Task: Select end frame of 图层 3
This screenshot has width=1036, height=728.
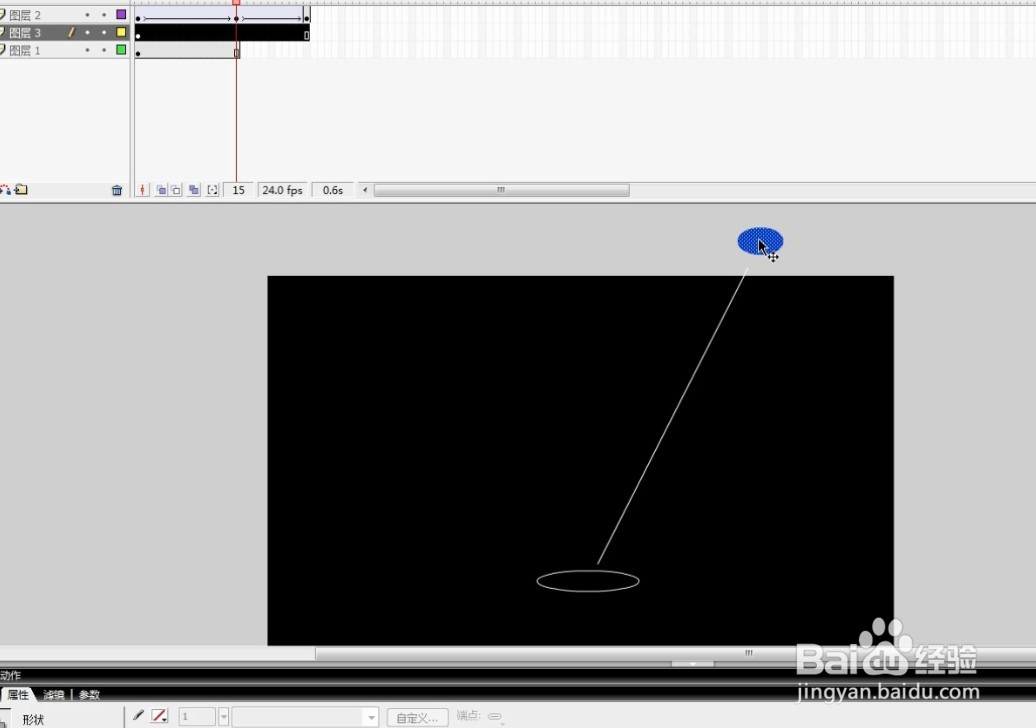Action: pyautogui.click(x=307, y=35)
